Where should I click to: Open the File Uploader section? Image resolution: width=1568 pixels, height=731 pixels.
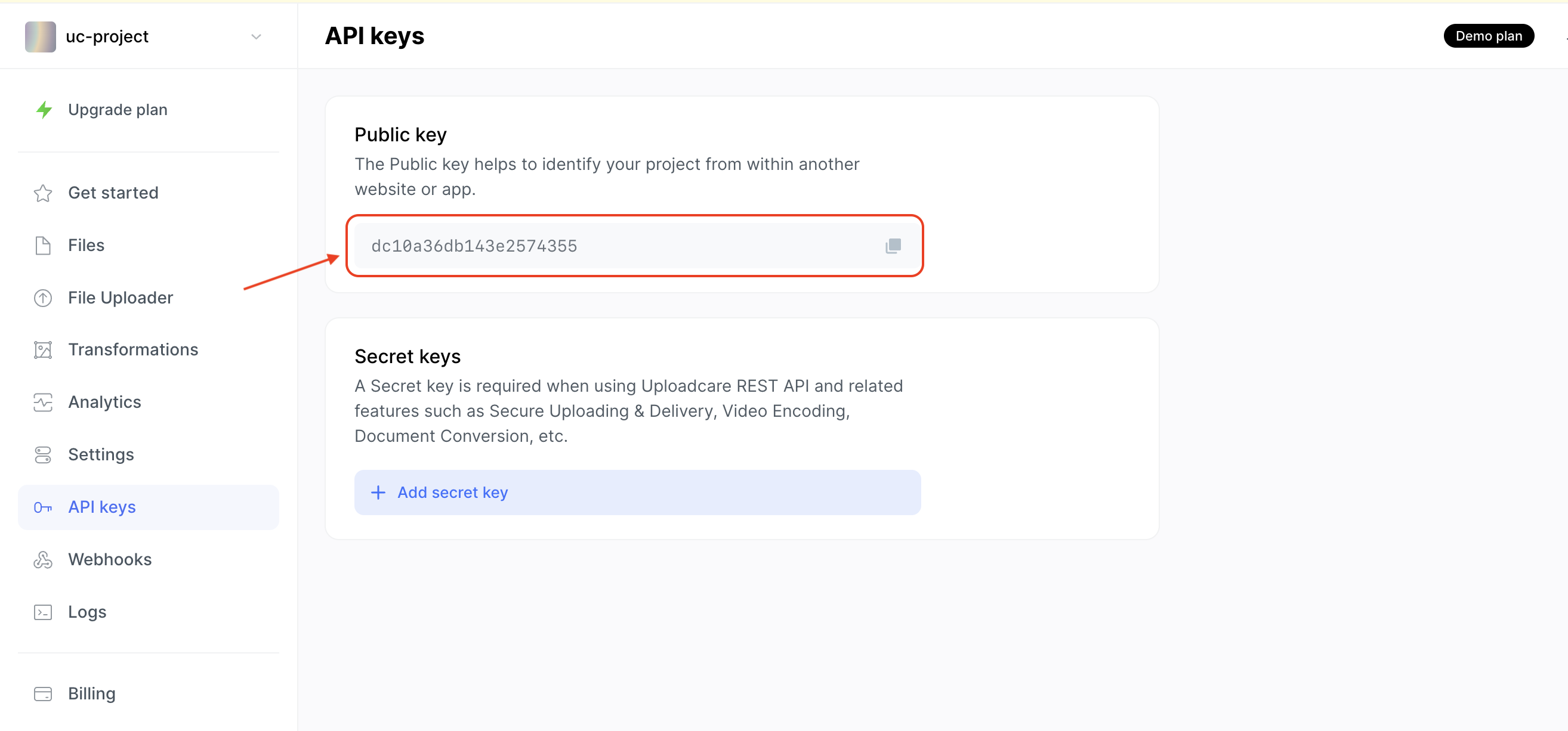(x=120, y=297)
